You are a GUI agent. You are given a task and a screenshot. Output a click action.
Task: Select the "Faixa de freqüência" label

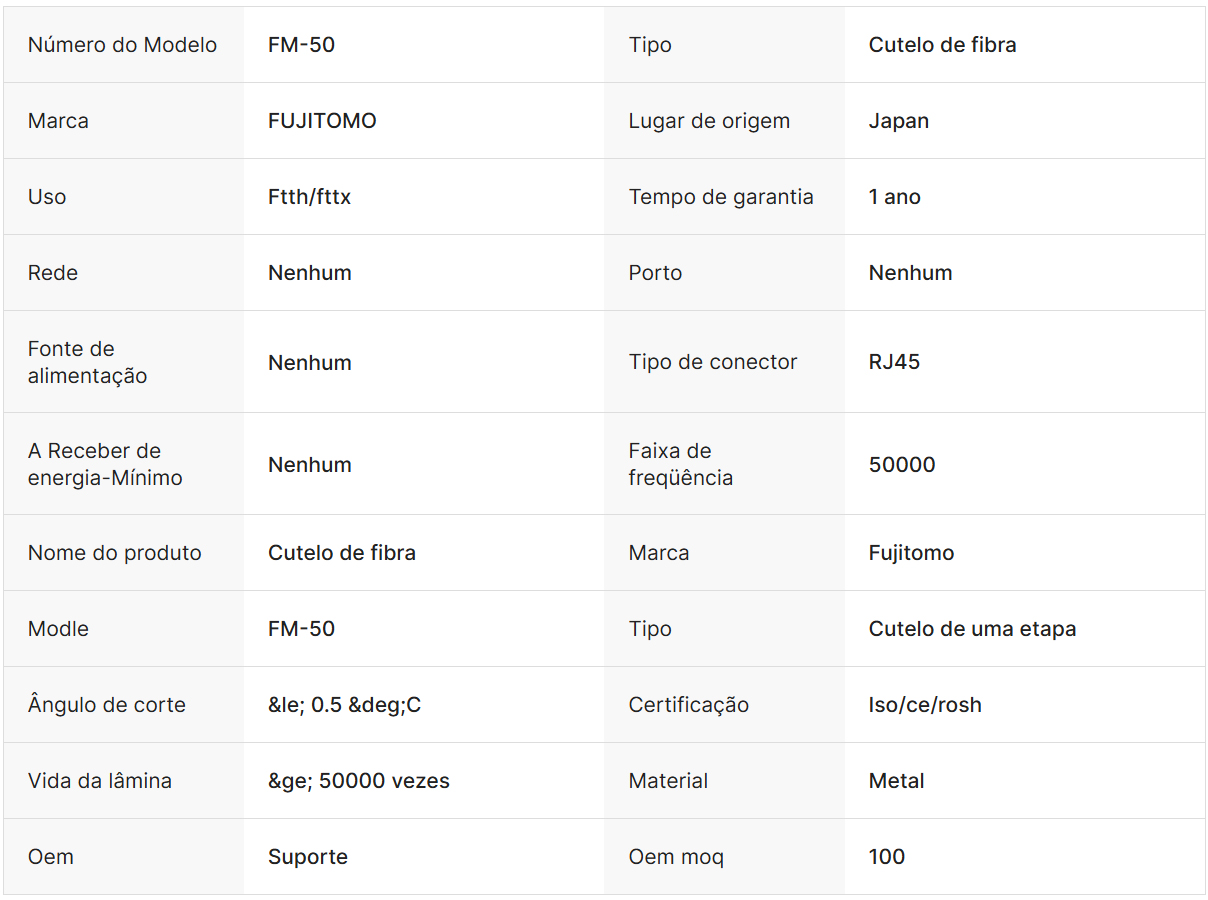point(680,464)
